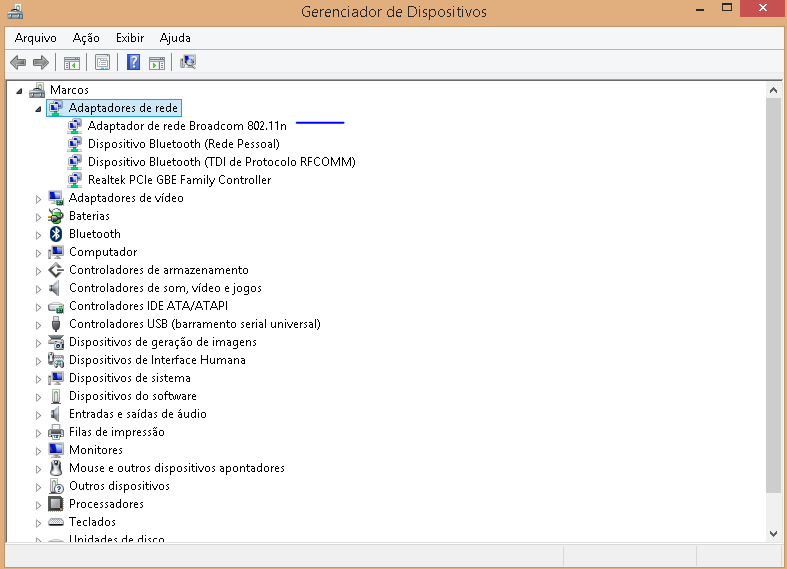Click the Filas de impressão printer icon

coord(56,432)
